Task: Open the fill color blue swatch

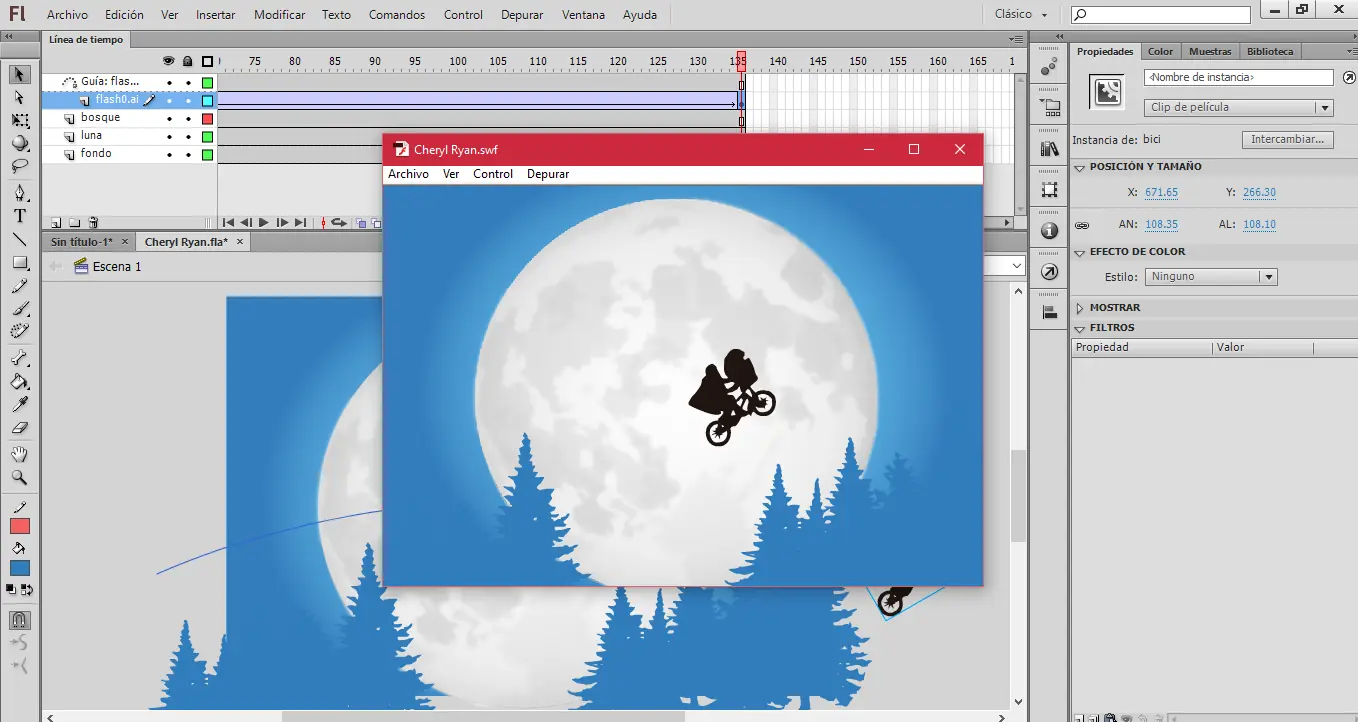Action: [x=20, y=568]
